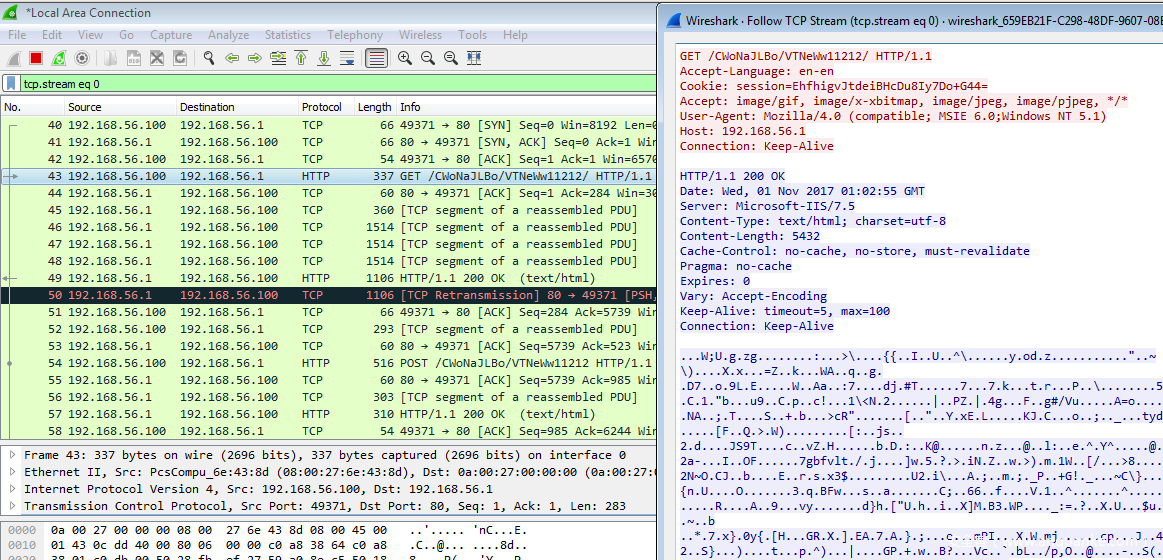Toggle packet list colorization
The width and height of the screenshot is (1163, 560).
point(376,59)
